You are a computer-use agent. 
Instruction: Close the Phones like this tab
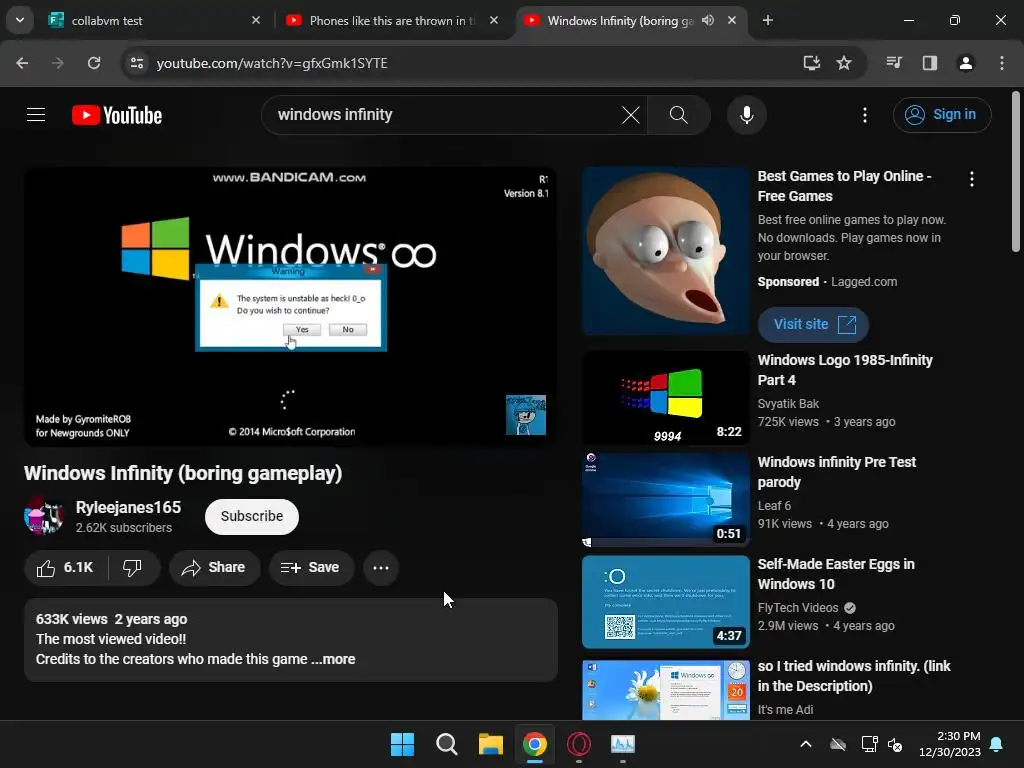click(494, 21)
